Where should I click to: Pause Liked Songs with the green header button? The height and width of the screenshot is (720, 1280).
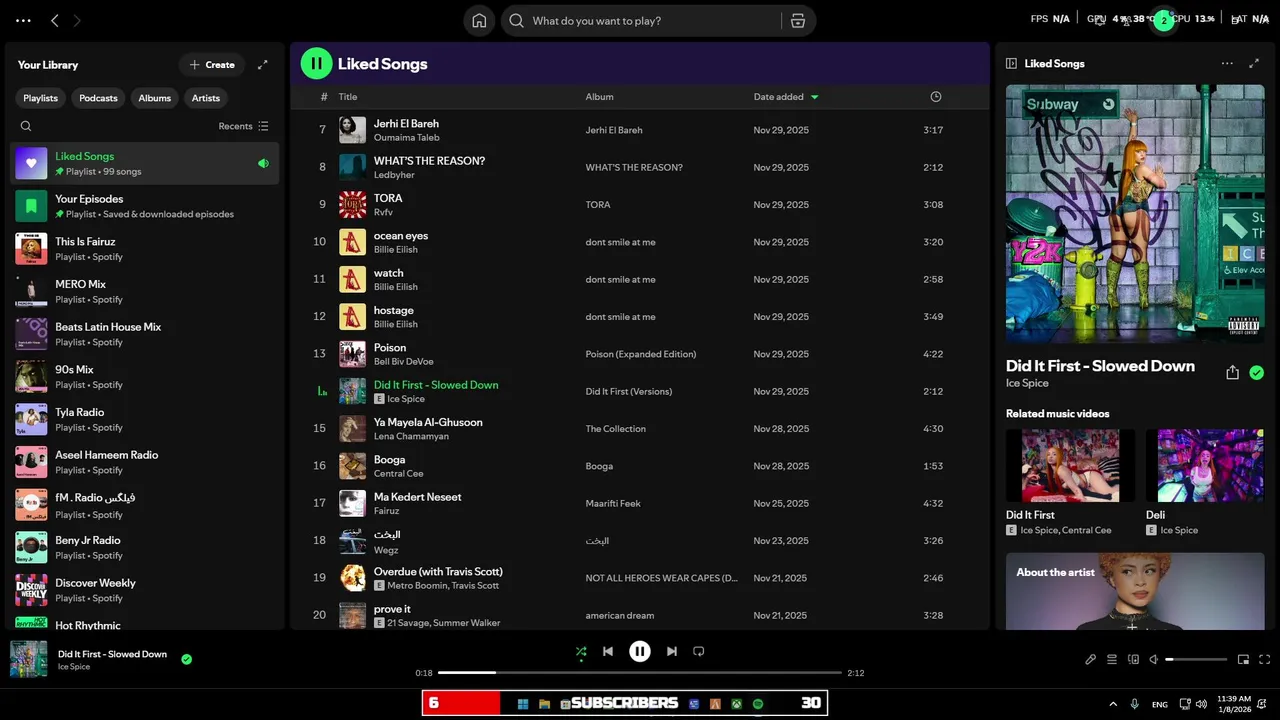pos(316,63)
